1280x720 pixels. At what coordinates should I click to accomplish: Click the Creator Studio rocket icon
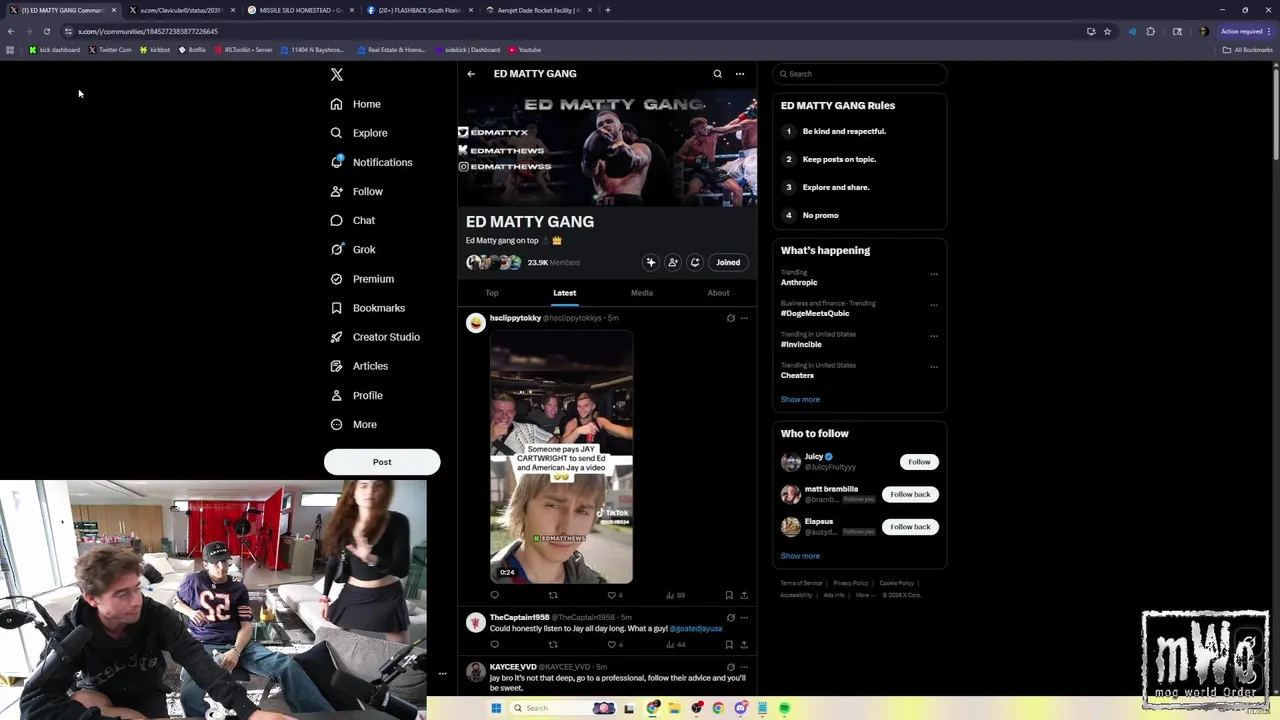336,337
